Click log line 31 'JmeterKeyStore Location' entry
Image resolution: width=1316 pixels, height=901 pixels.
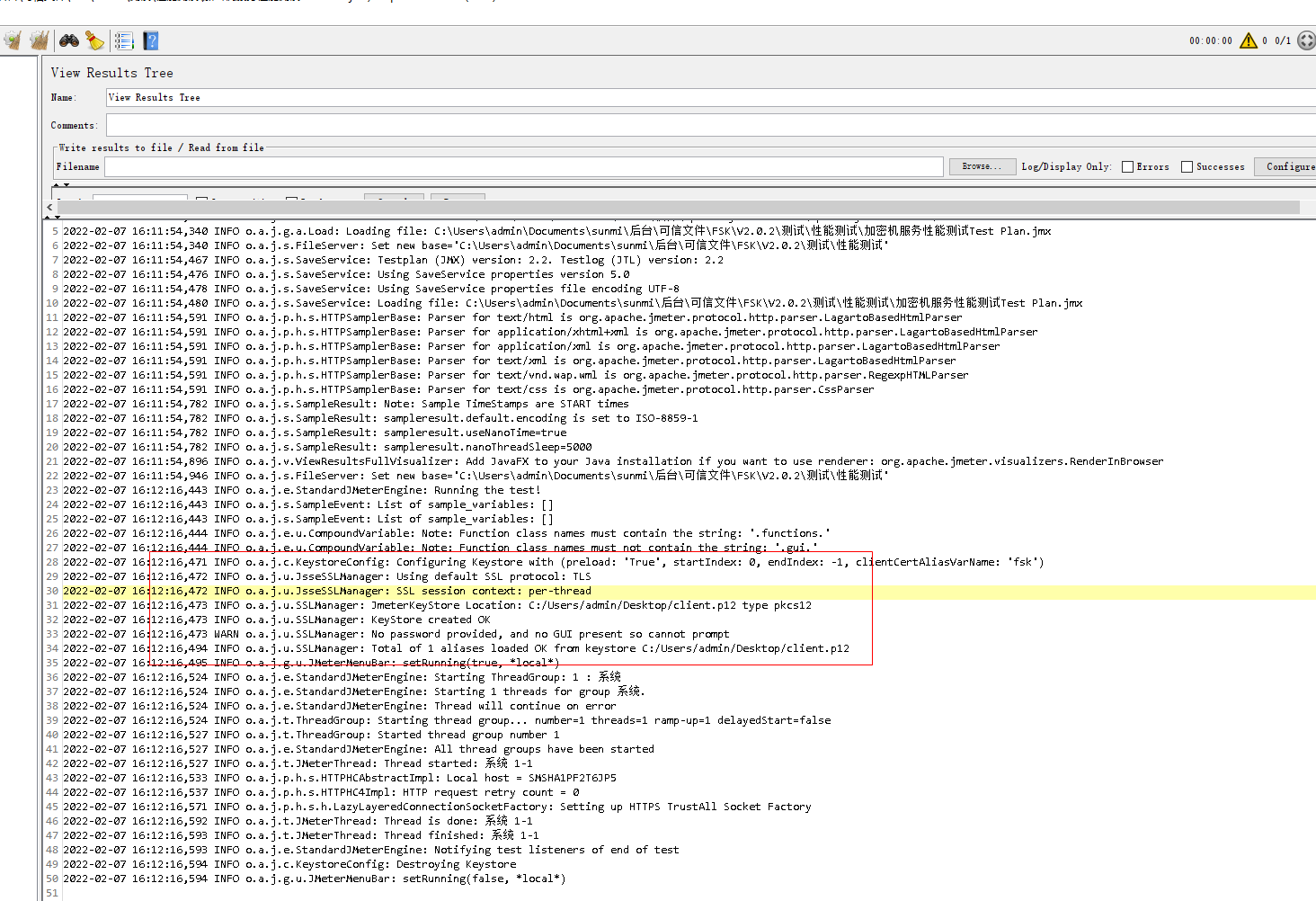click(437, 605)
